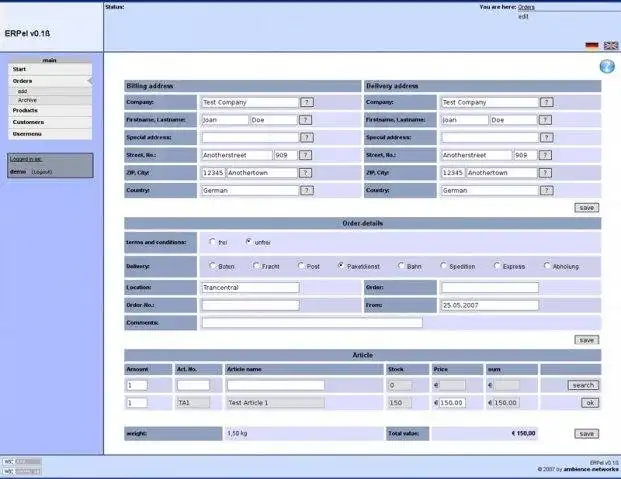This screenshot has width=621, height=479.
Task: Click ok button for Test Article 1
Action: [x=590, y=403]
